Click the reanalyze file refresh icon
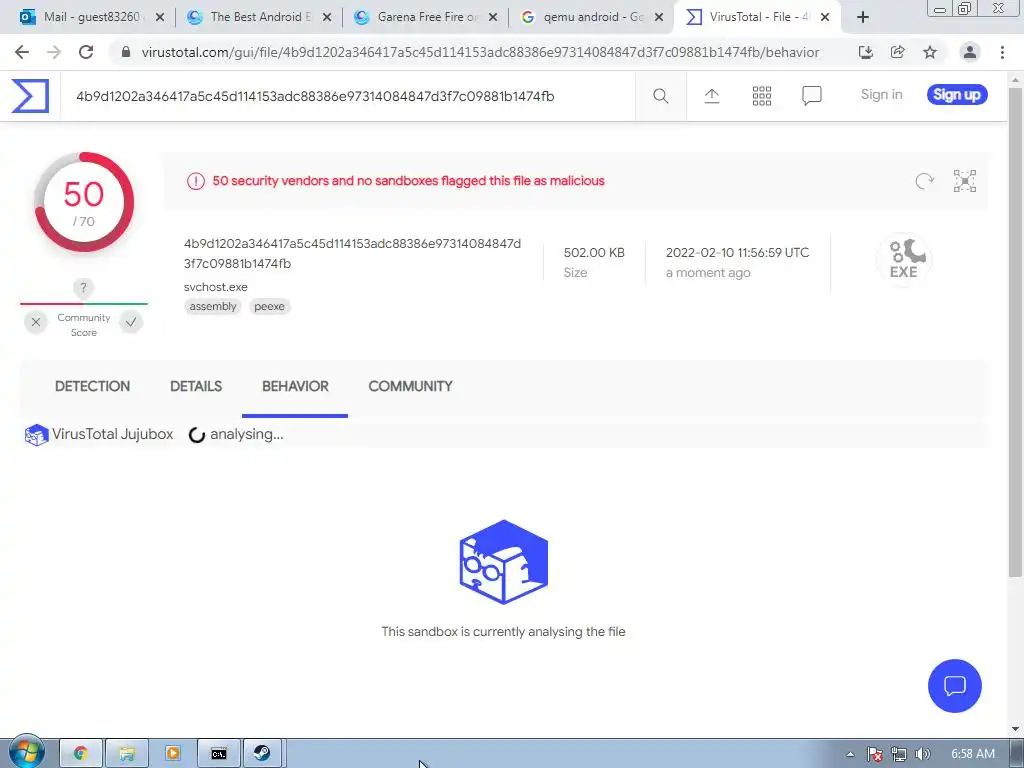Screen dimensions: 1024x768 [924, 181]
